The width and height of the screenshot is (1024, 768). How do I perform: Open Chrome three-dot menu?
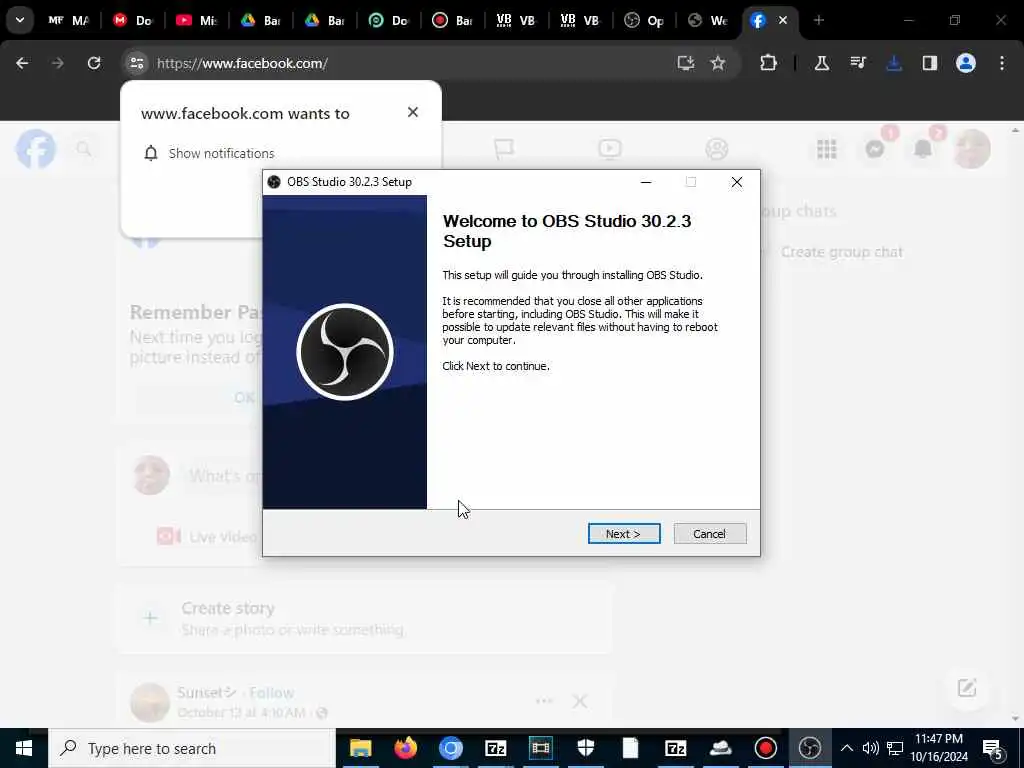tap(1002, 63)
